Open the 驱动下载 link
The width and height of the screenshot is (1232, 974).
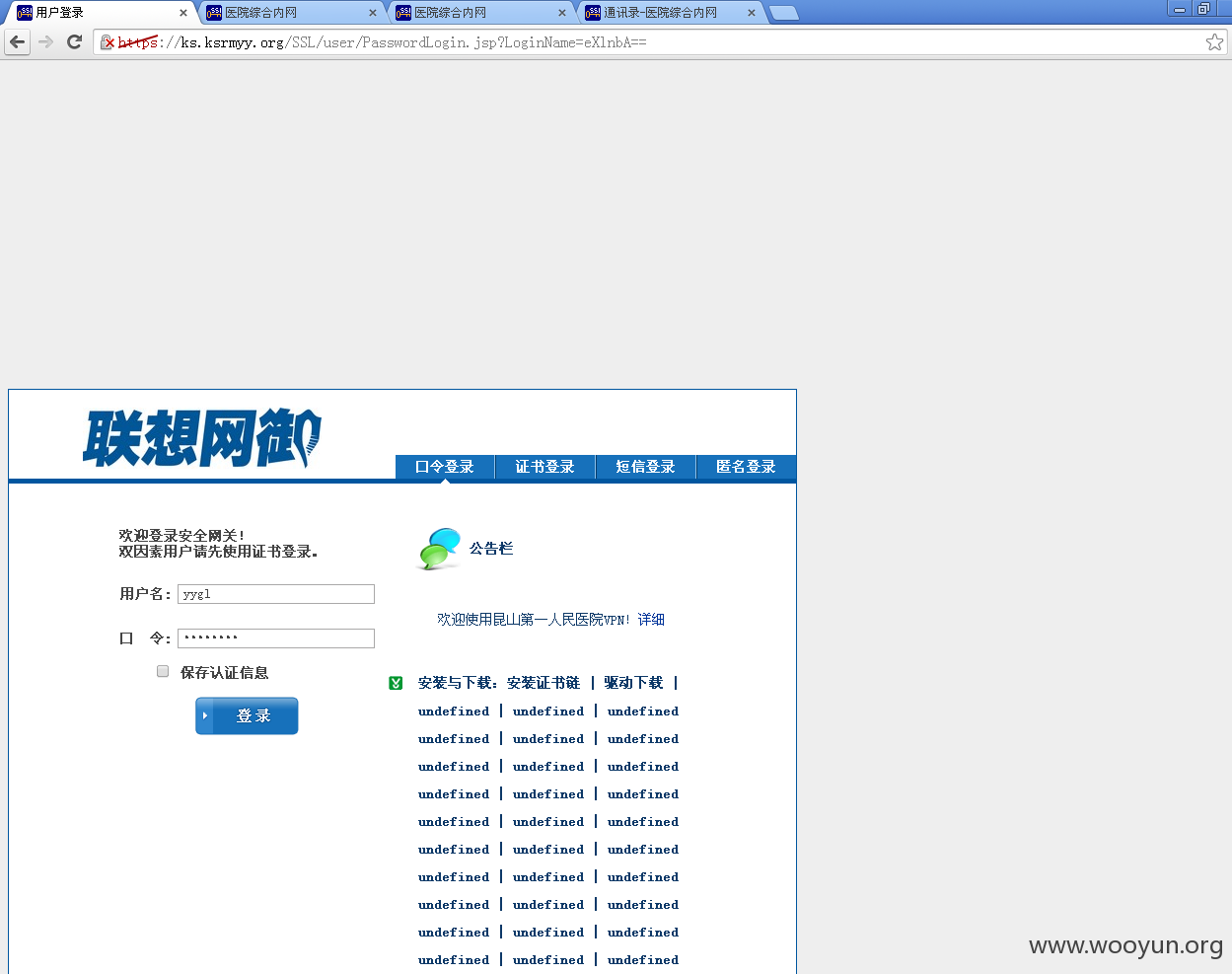[x=633, y=683]
